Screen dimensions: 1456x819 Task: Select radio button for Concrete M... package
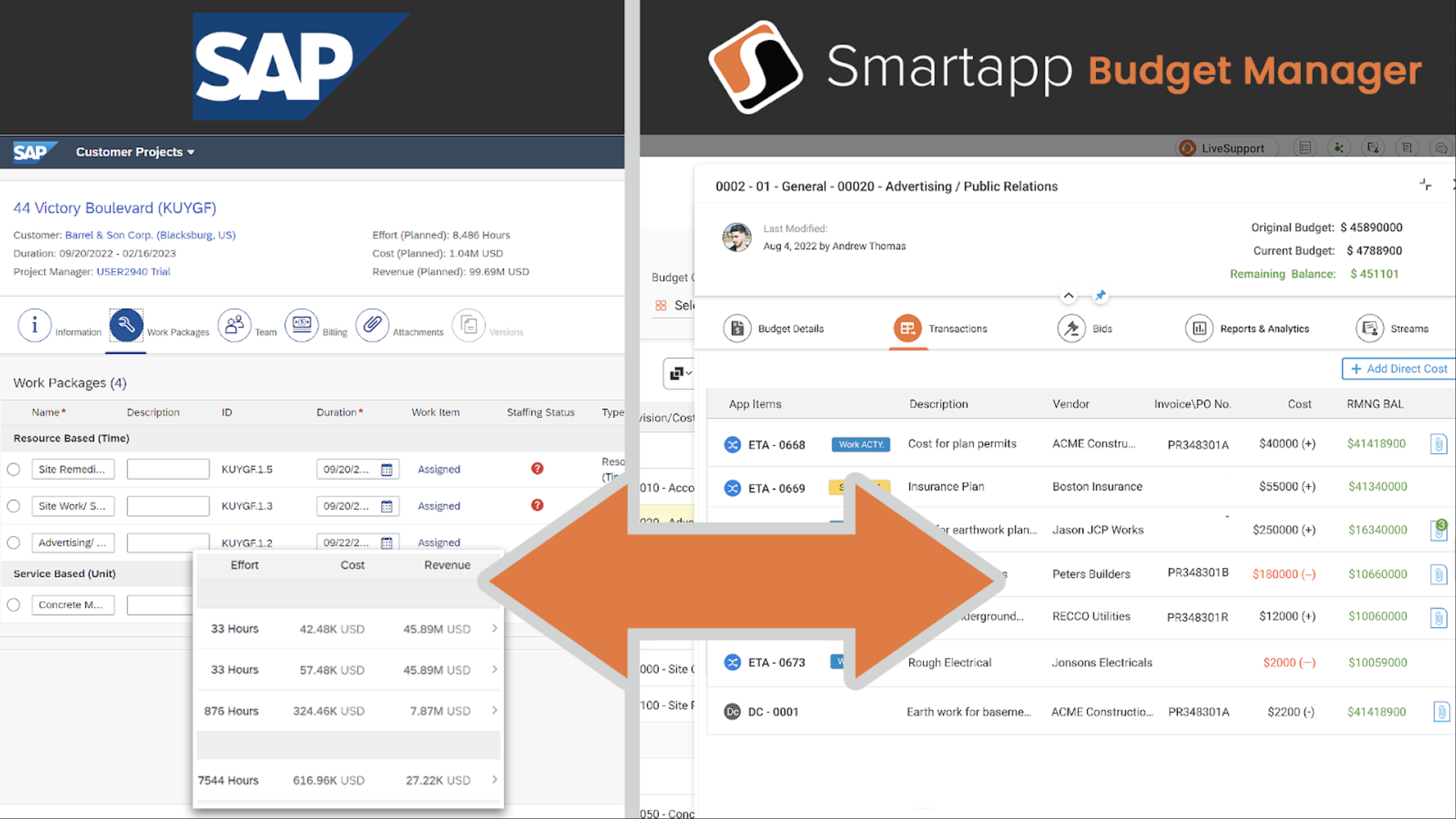[x=14, y=605]
